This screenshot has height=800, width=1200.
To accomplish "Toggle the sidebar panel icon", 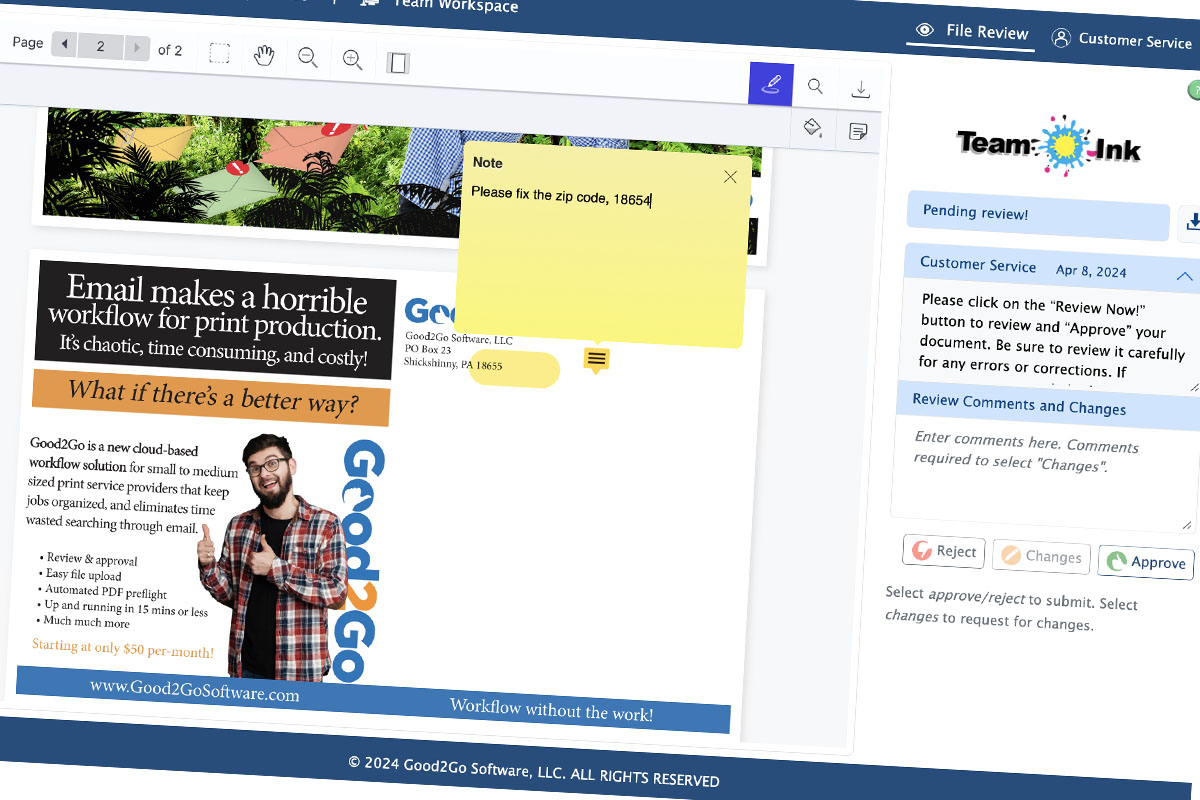I will point(398,63).
